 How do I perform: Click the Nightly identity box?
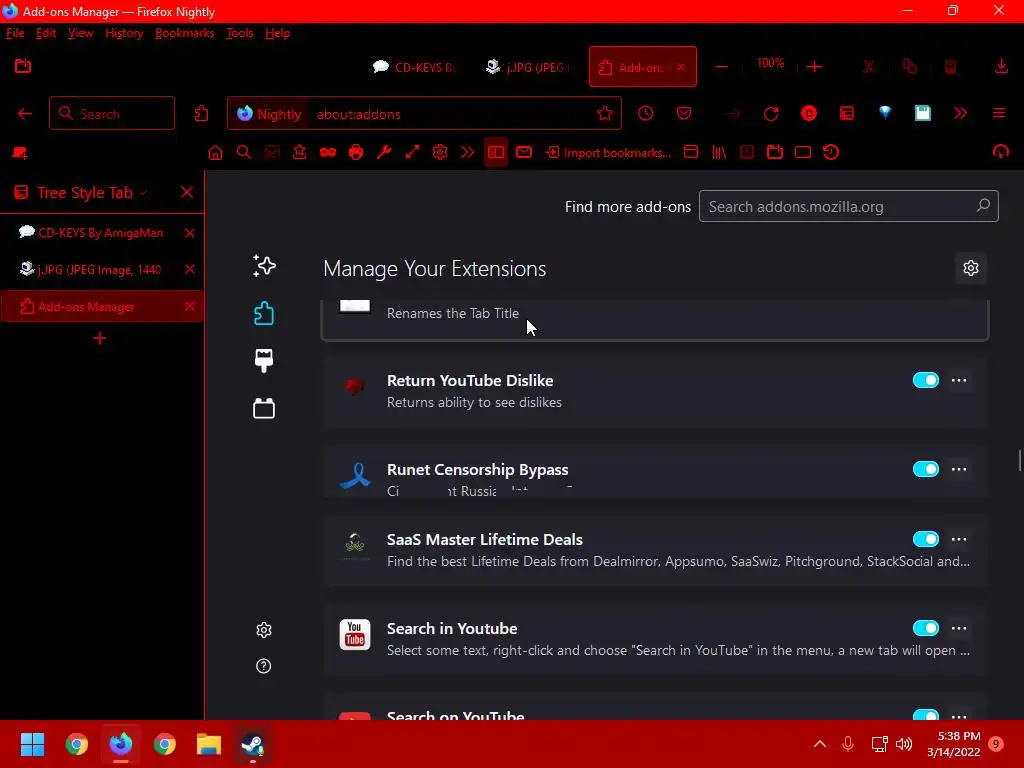(269, 114)
